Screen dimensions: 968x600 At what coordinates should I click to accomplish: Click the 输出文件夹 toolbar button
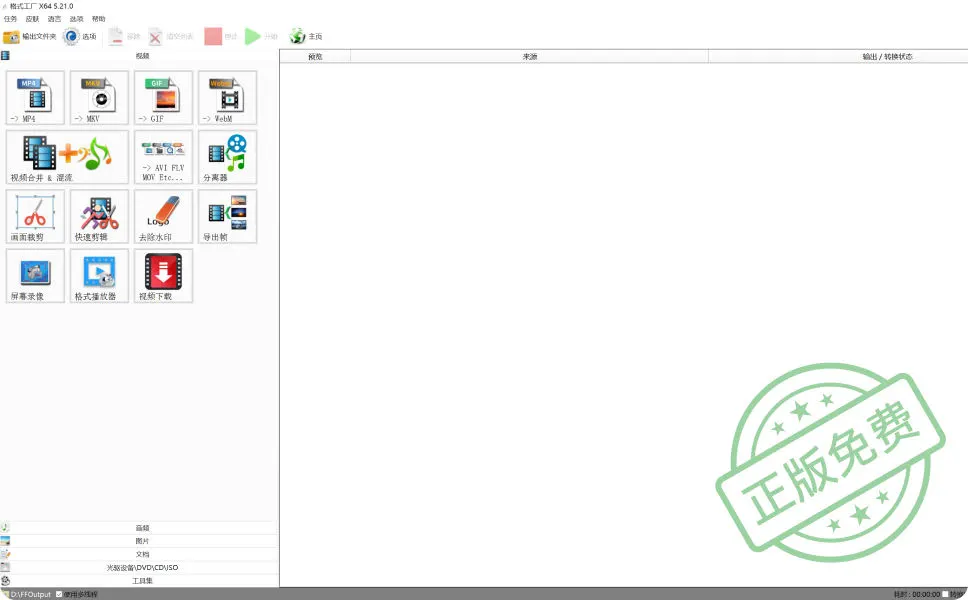pos(30,37)
